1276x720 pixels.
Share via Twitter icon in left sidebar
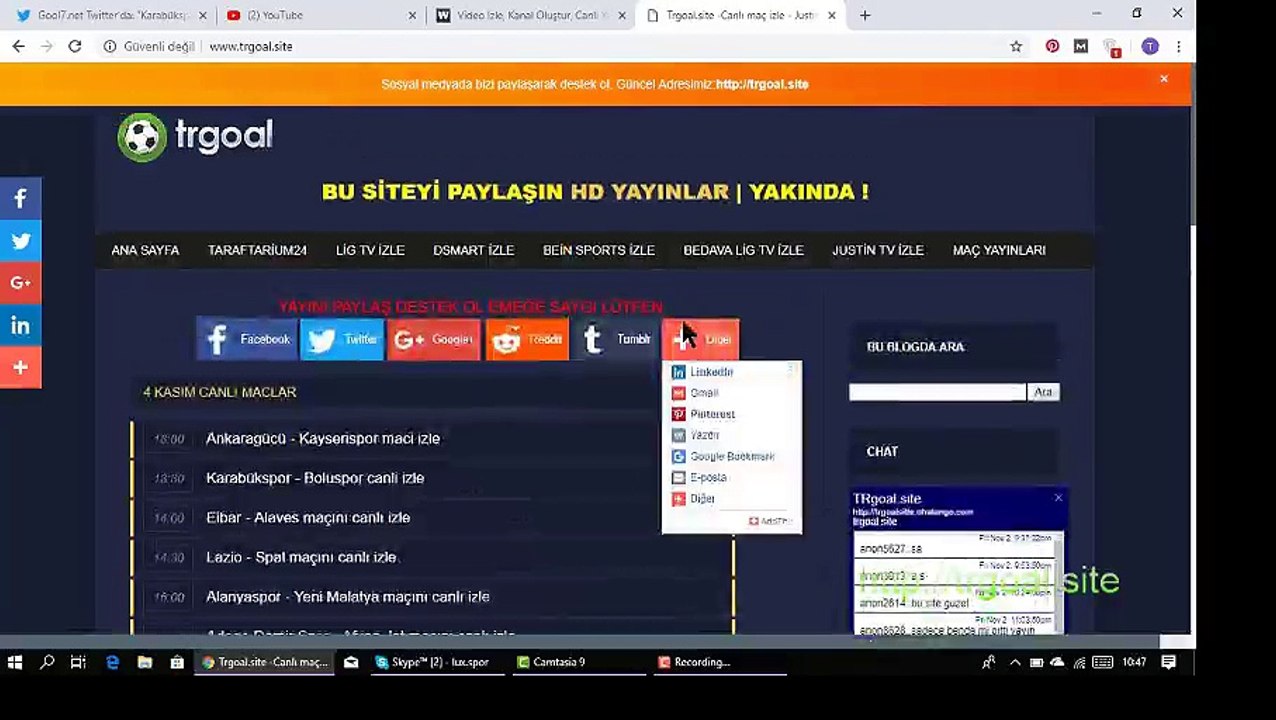click(x=20, y=241)
